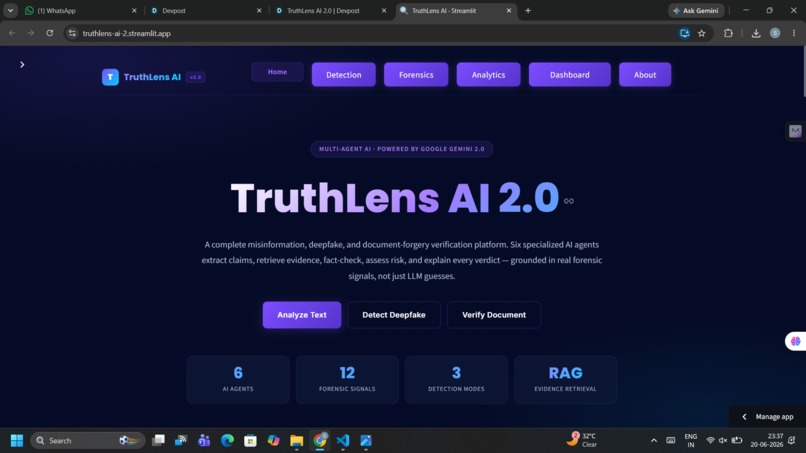The height and width of the screenshot is (453, 806).
Task: Bookmark this page with star
Action: (x=702, y=33)
